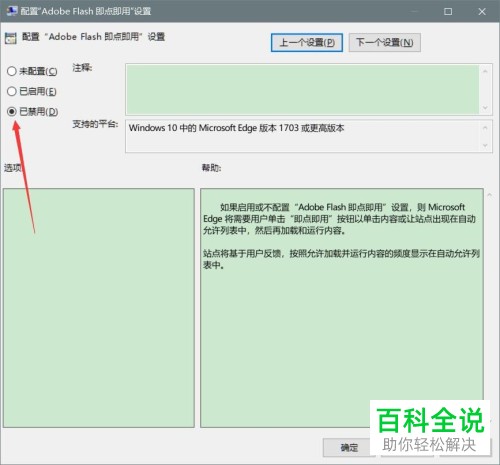Click the policy setting icon beside the header
The image size is (500, 465).
[11, 39]
